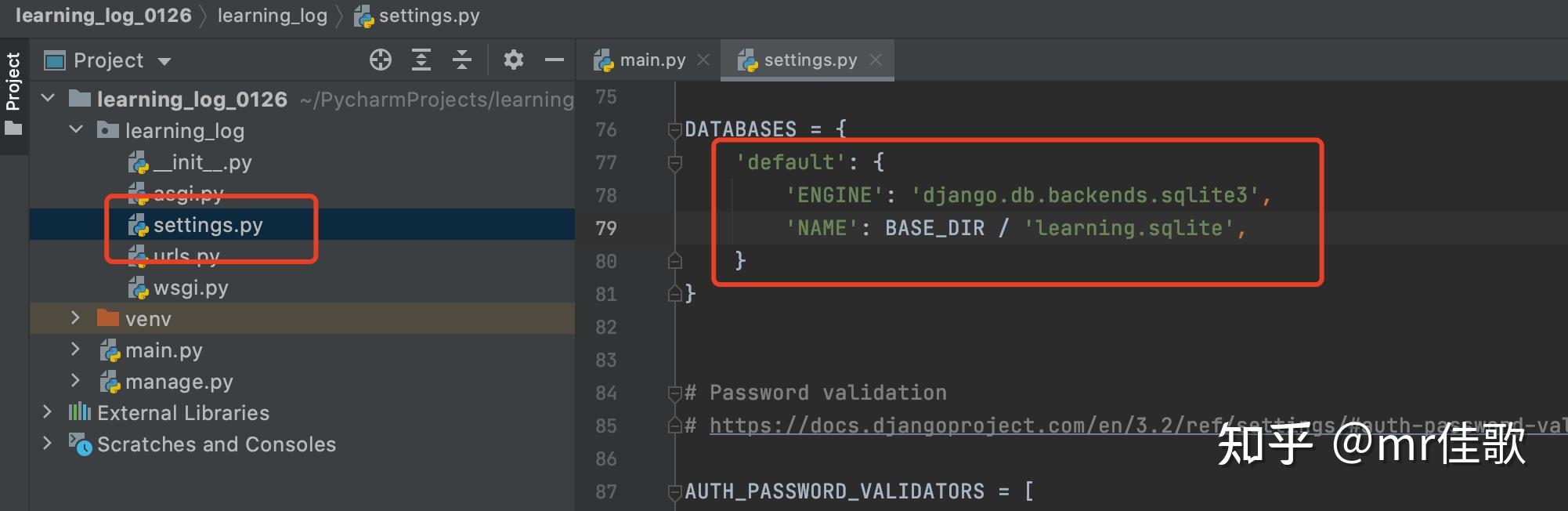Expand External Libraries node
Viewport: 1568px width, 511px height.
click(x=47, y=412)
